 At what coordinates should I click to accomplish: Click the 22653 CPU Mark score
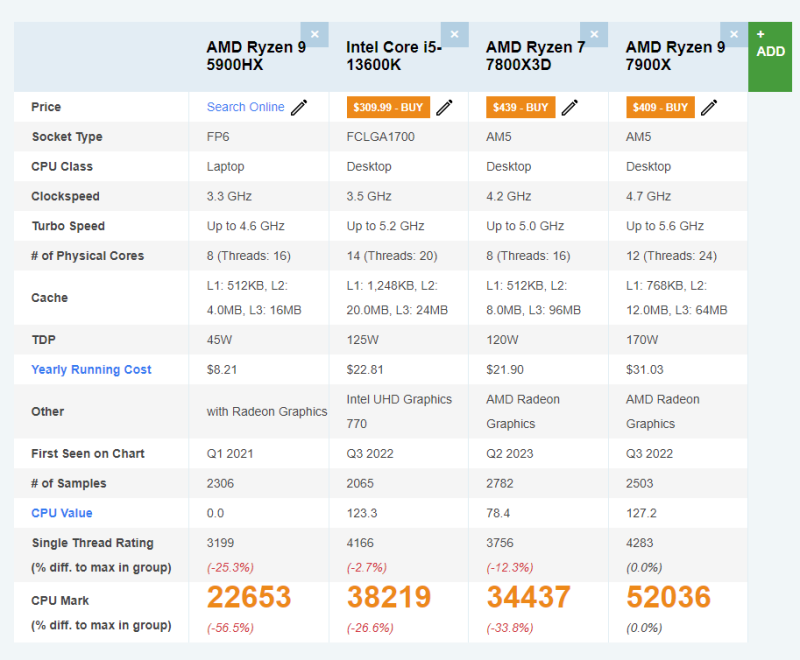click(x=249, y=596)
